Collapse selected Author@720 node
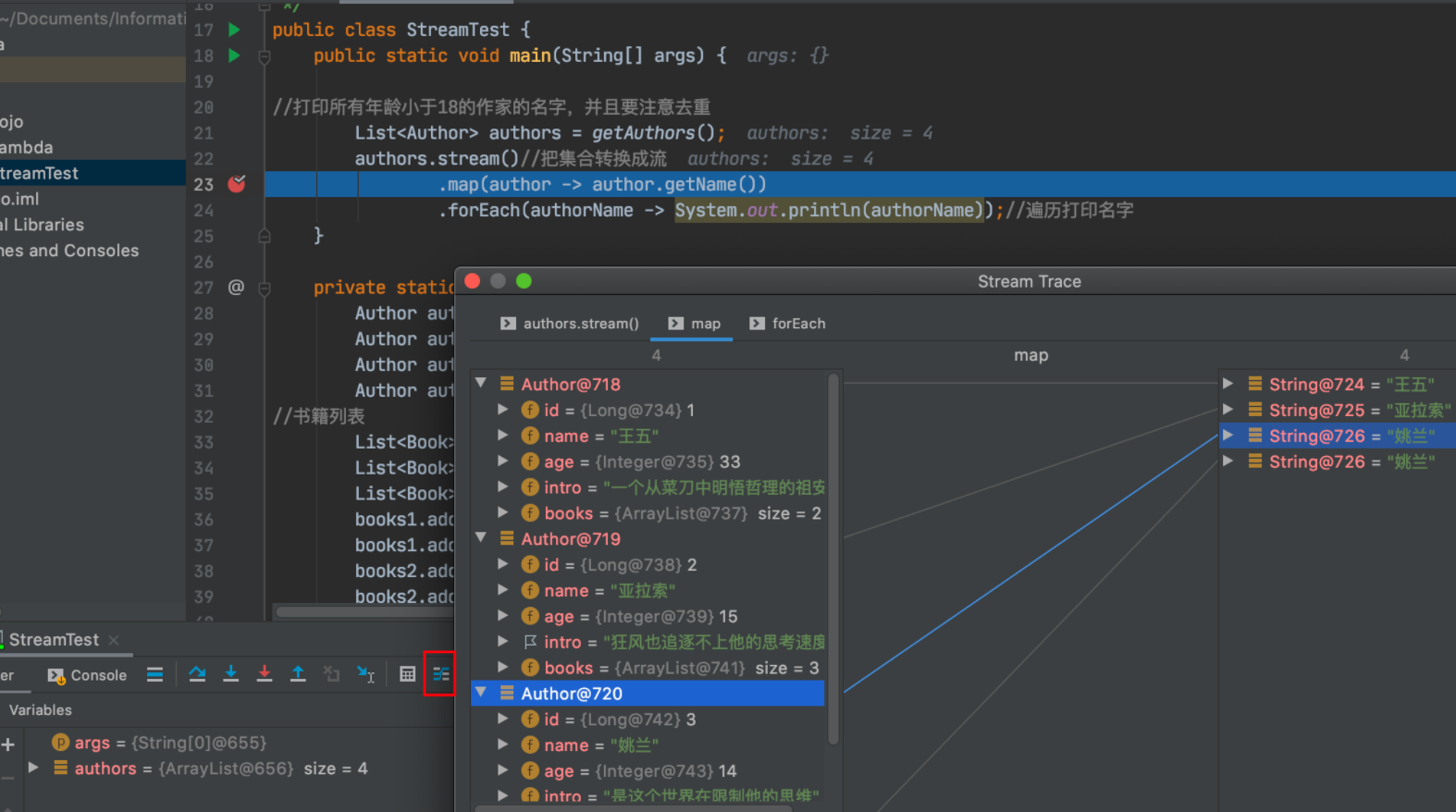Viewport: 1456px width, 812px height. tap(481, 692)
